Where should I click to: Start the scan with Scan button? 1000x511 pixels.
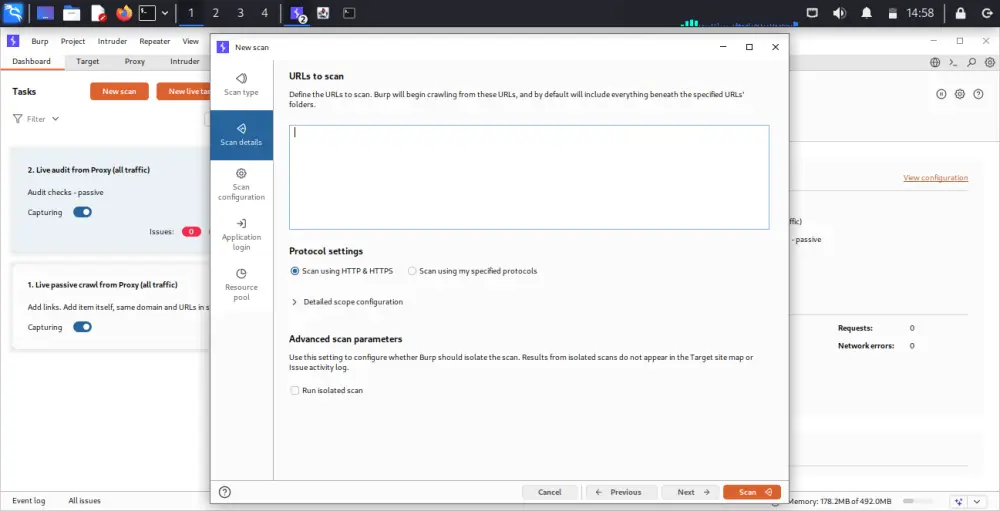coord(752,492)
